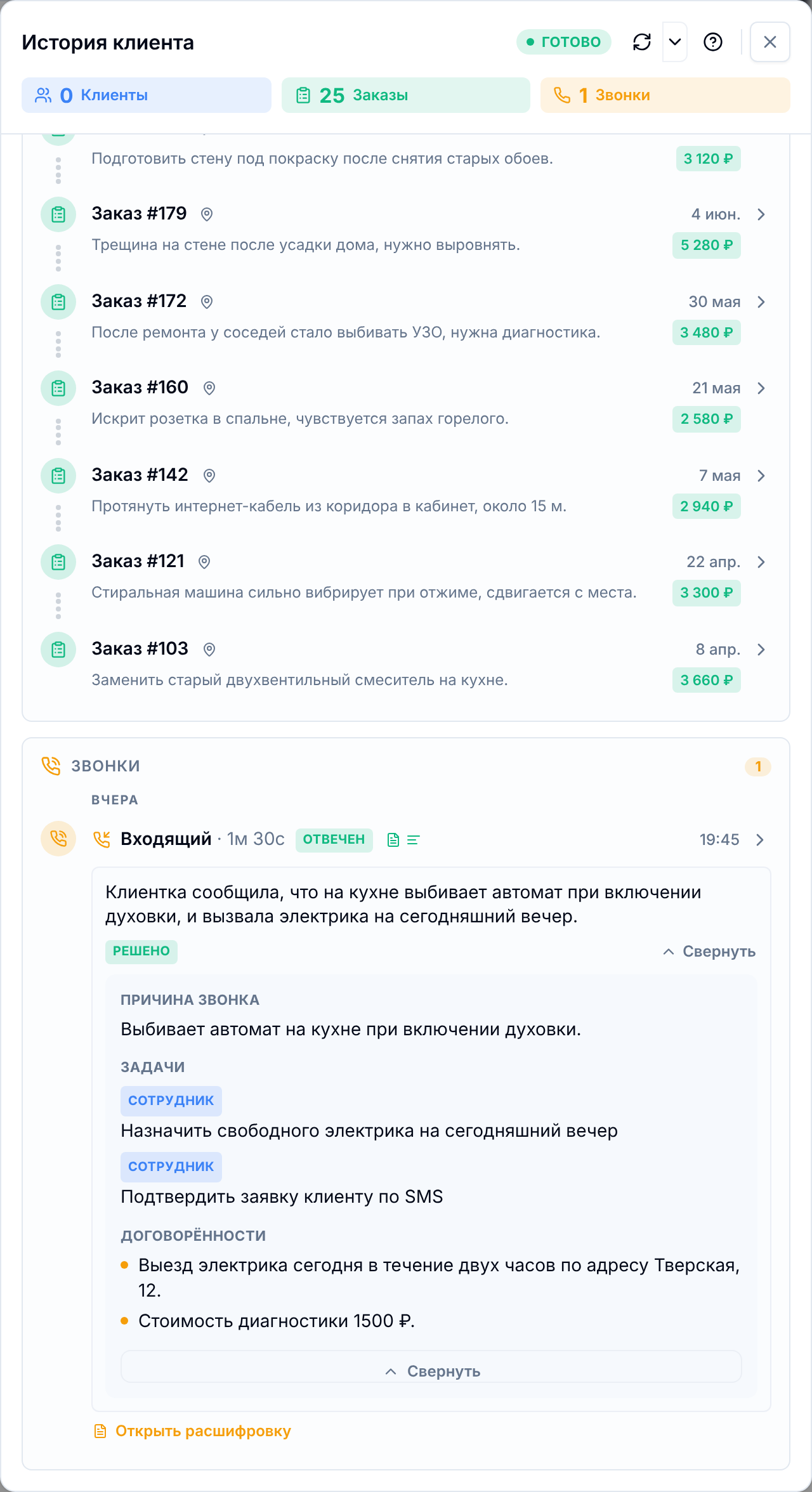Click the clipboard icon for Заказ #160
Screen dimensions: 812x1492
(x=58, y=388)
